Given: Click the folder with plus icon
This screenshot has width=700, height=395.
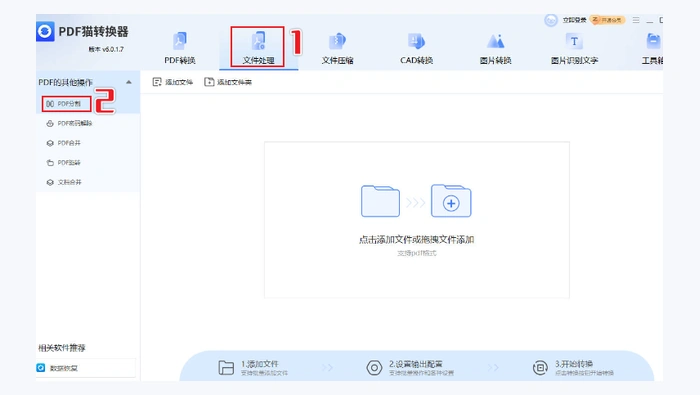Looking at the screenshot, I should pyautogui.click(x=451, y=201).
